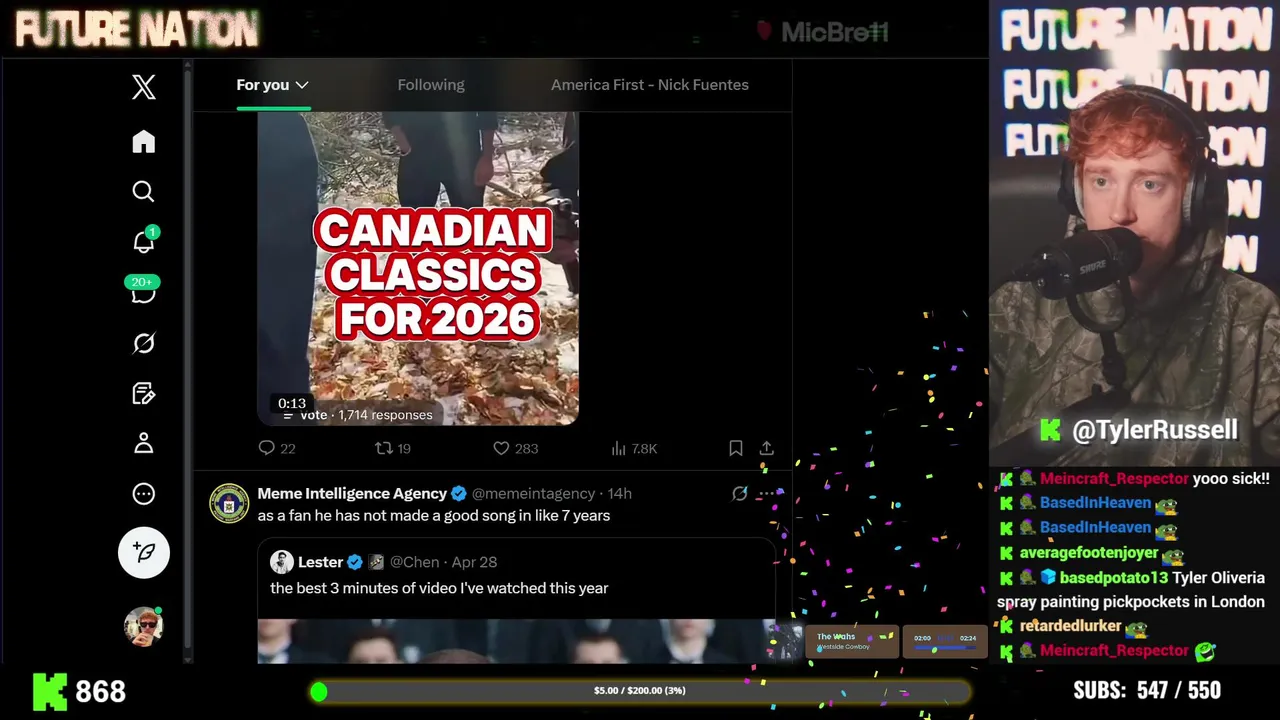This screenshot has width=1280, height=720.
Task: Open the Articles compose list icon
Action: point(144,393)
